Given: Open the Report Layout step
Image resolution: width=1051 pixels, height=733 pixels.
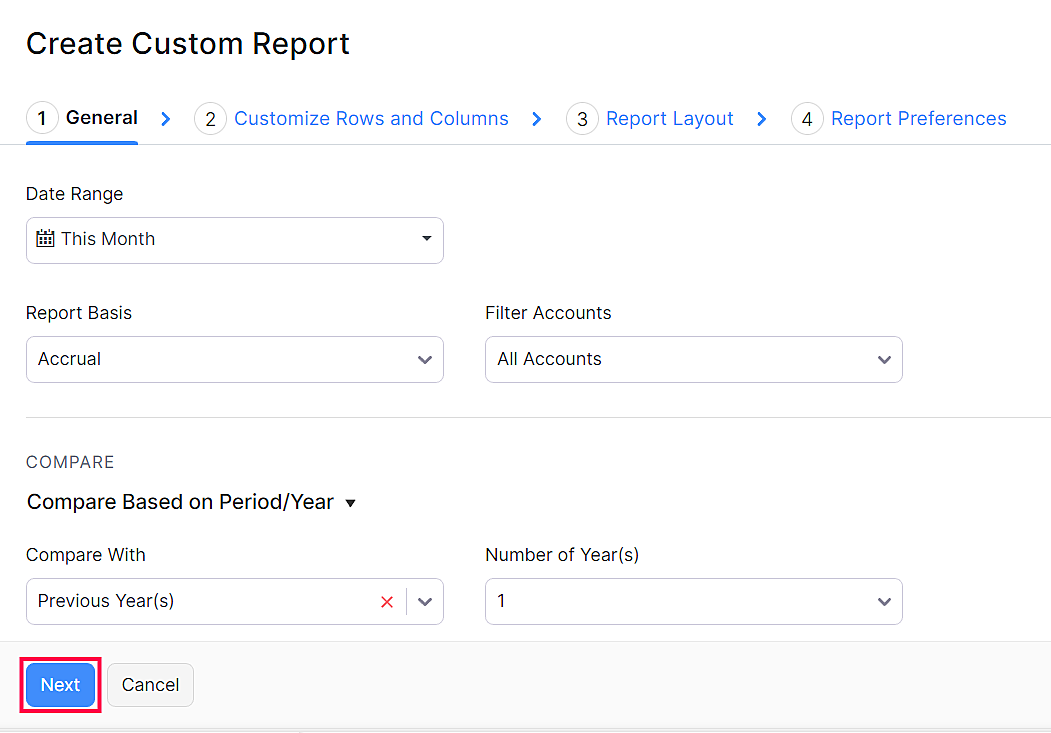Looking at the screenshot, I should 669,119.
